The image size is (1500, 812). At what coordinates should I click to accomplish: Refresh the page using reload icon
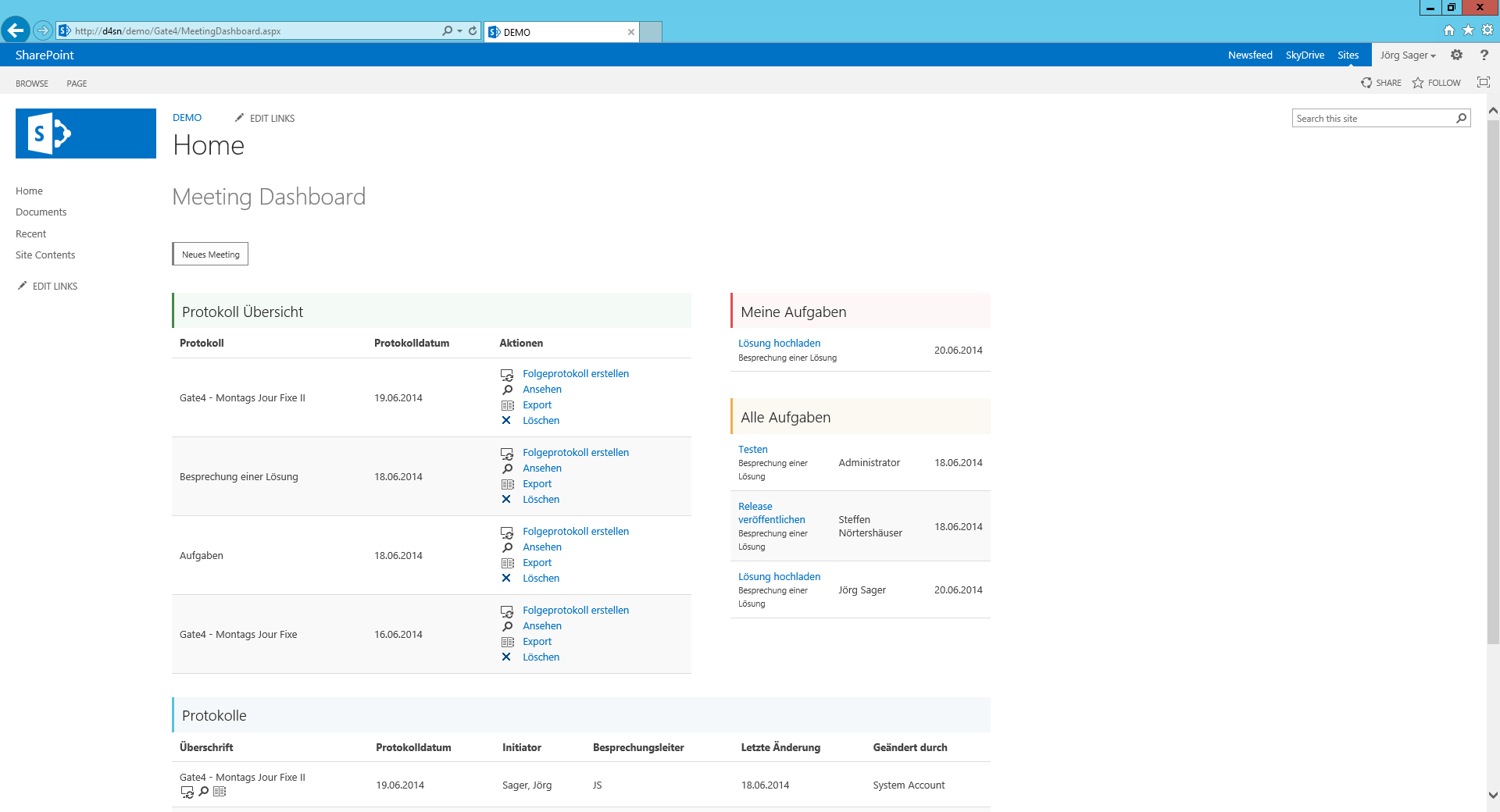tap(473, 30)
